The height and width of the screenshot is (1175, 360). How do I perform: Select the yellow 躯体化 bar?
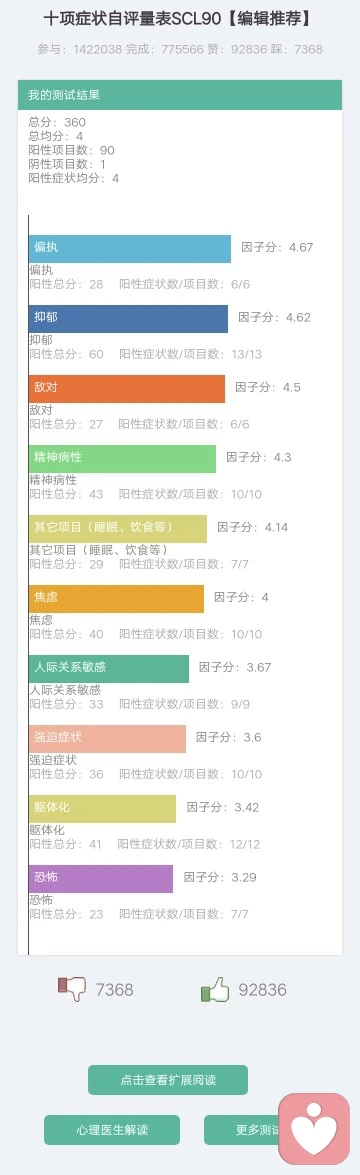103,809
